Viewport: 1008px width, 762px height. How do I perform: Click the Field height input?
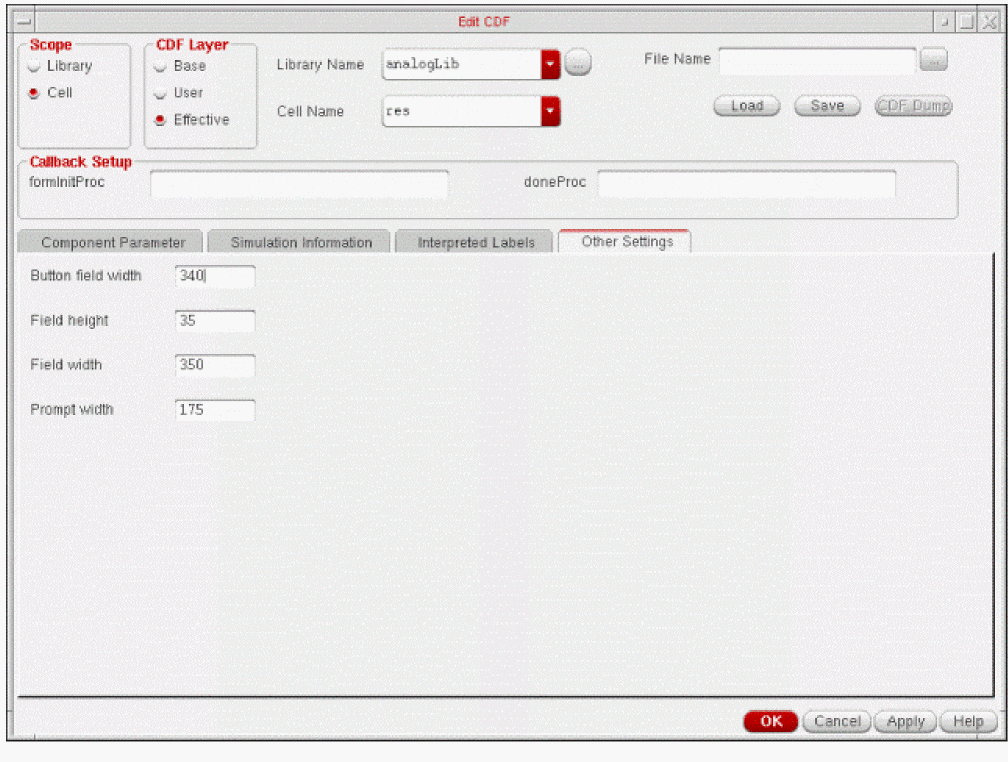click(215, 321)
